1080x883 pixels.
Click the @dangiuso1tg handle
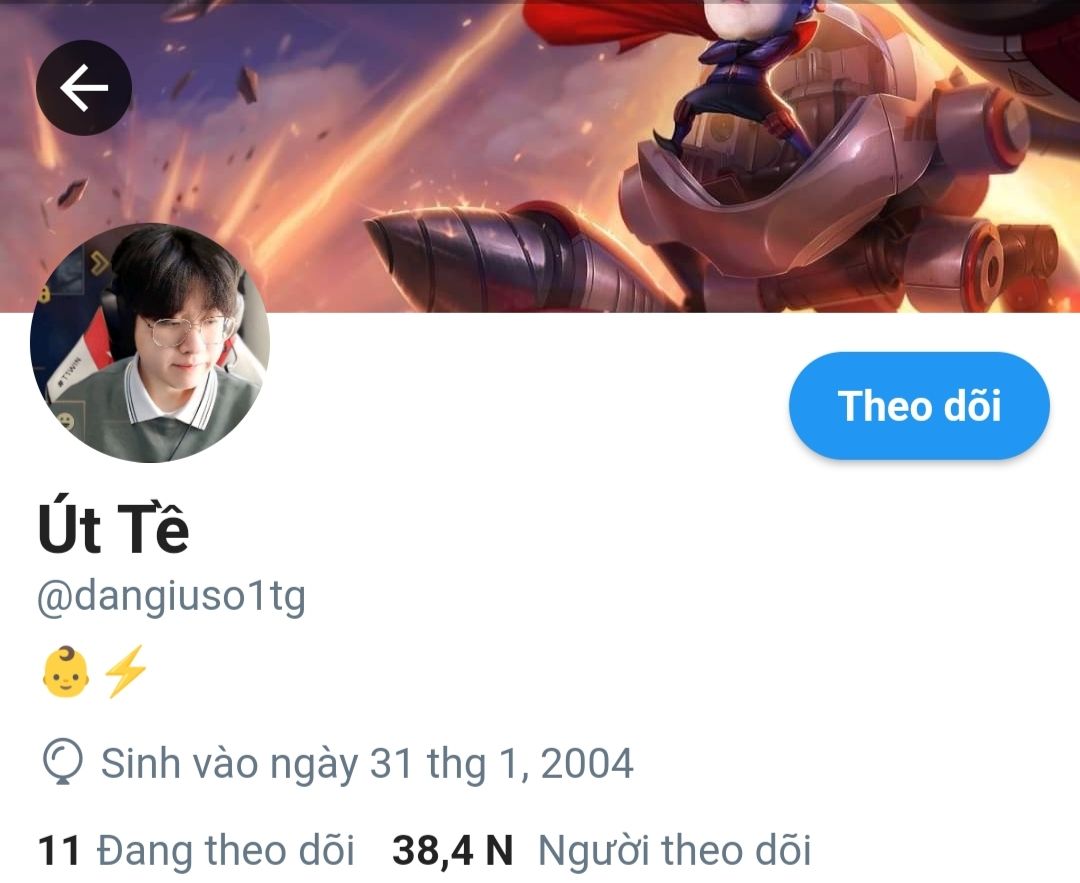(x=172, y=596)
